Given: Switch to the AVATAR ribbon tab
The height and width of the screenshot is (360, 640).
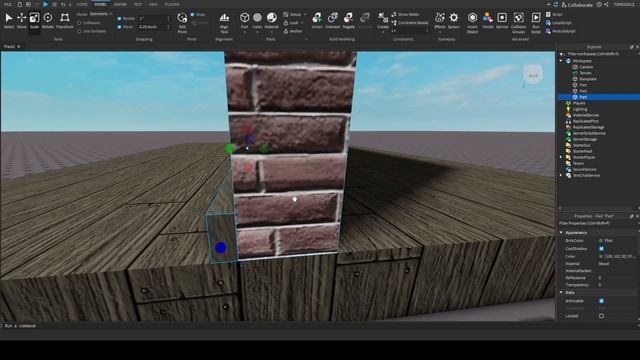Looking at the screenshot, I should pyautogui.click(x=120, y=4).
